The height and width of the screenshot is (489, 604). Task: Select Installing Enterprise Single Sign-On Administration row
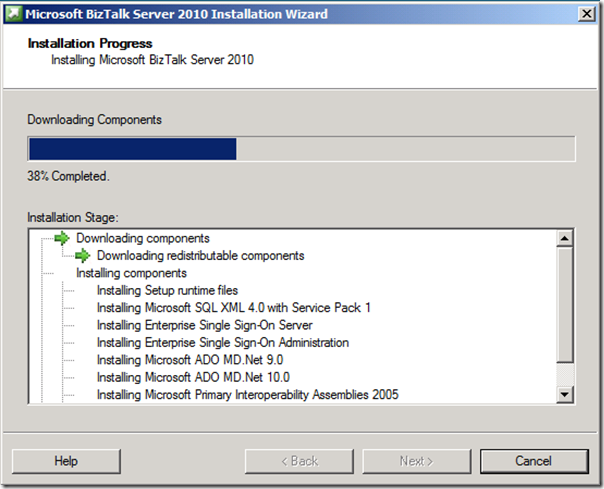pyautogui.click(x=223, y=342)
